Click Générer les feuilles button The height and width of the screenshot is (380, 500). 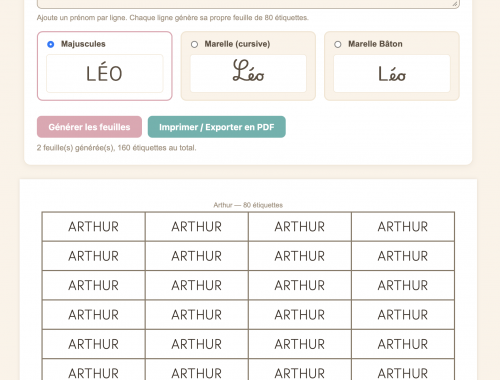tap(89, 127)
